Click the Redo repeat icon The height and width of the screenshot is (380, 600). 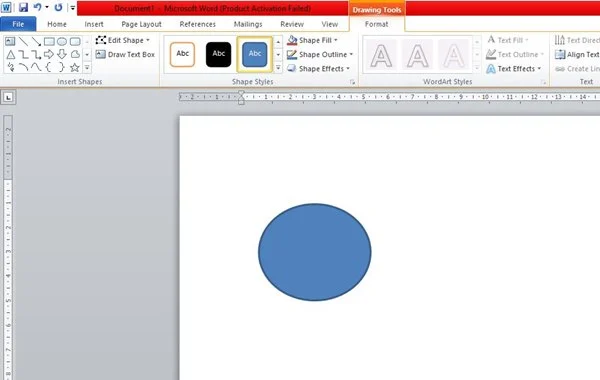point(58,7)
